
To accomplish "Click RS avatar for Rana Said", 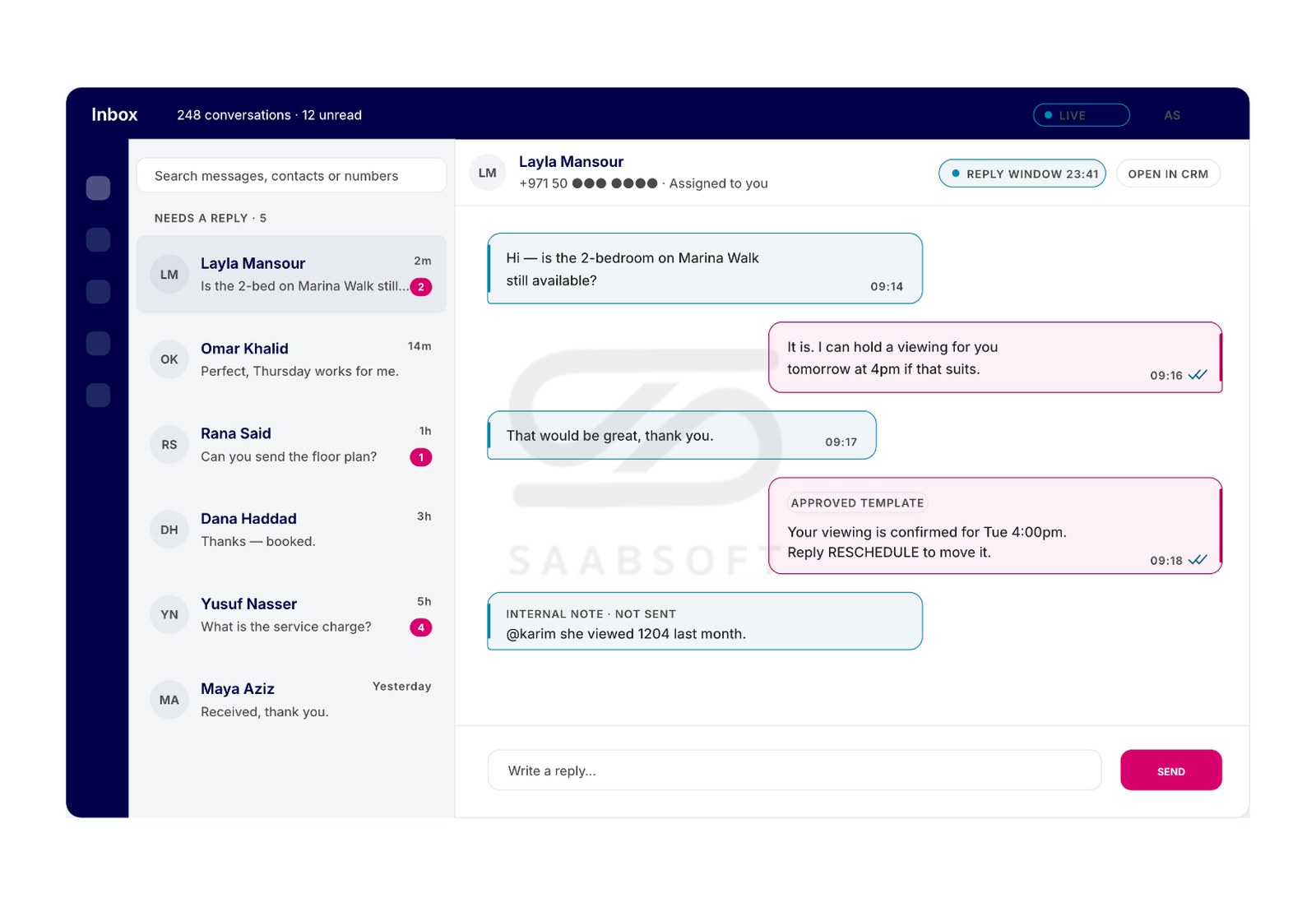I will (169, 445).
